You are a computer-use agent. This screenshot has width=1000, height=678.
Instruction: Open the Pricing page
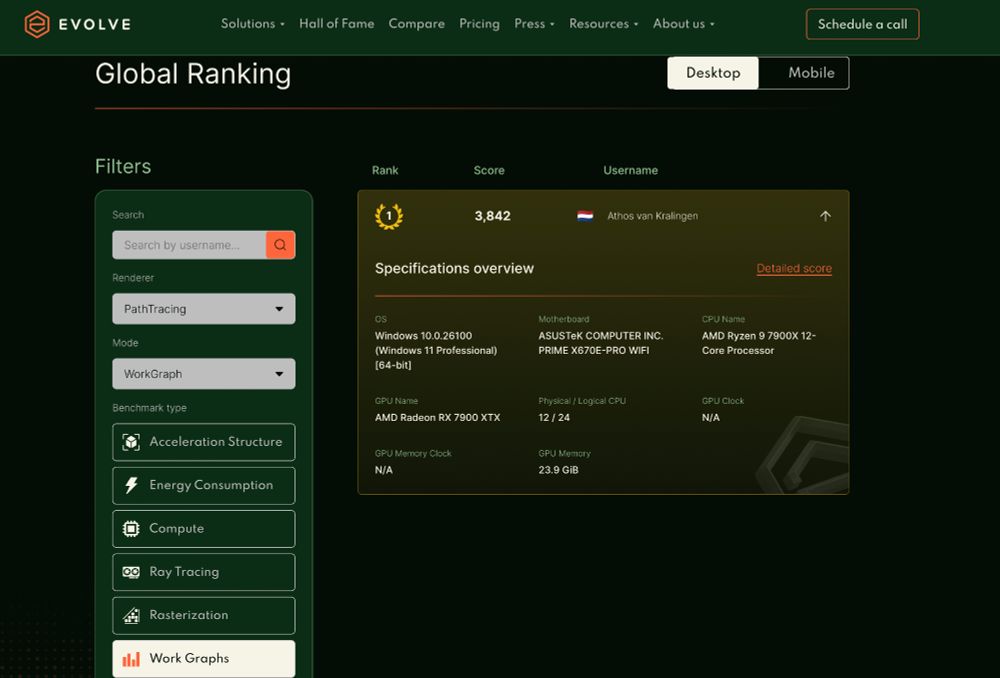(x=480, y=24)
